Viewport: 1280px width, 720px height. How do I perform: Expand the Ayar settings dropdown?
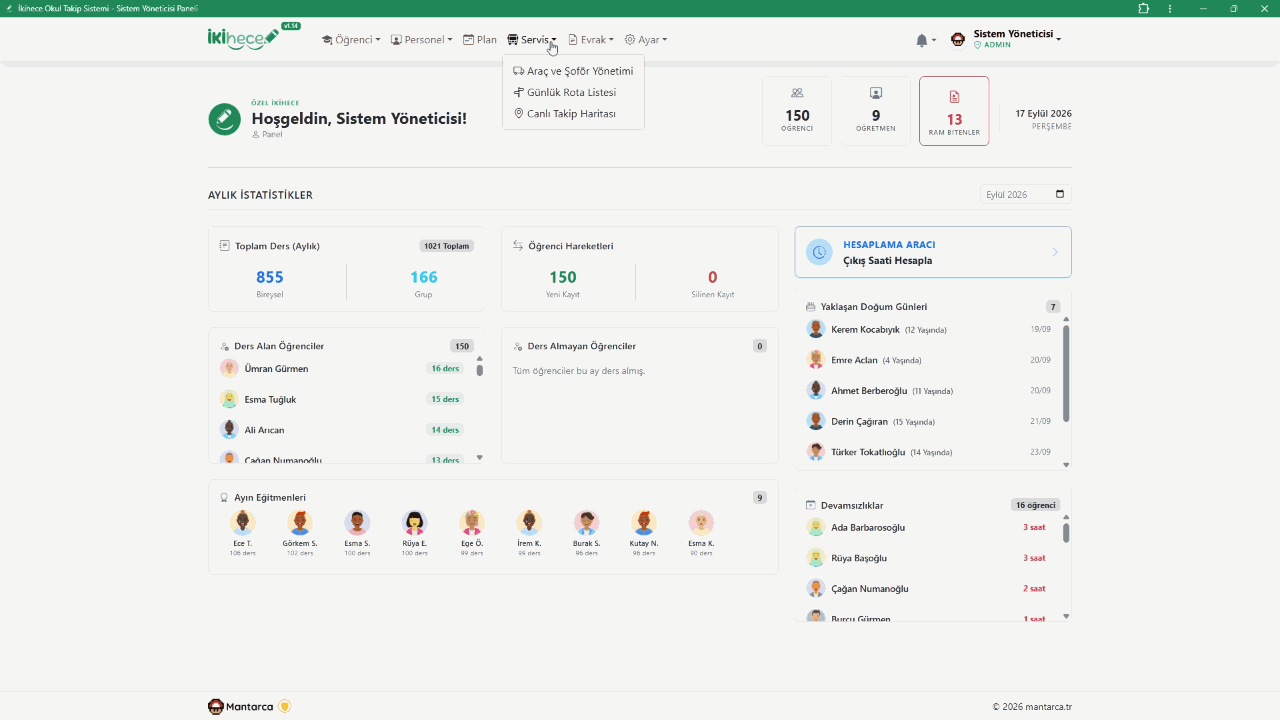click(x=646, y=40)
